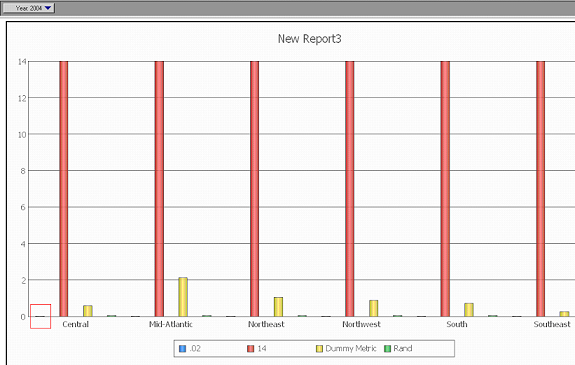This screenshot has width=575, height=365.
Task: Select the yellow Dummy Metric bar for Northeast
Action: point(278,307)
